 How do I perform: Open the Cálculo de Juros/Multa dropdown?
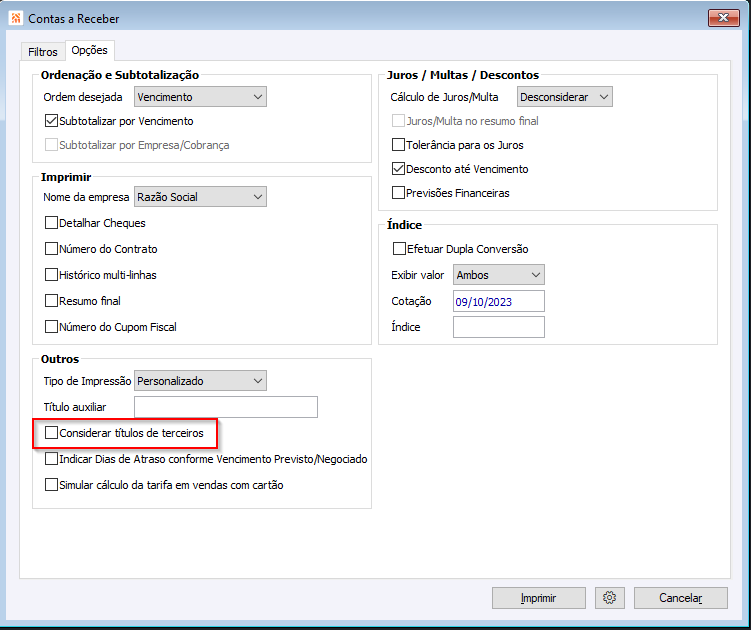click(x=565, y=97)
